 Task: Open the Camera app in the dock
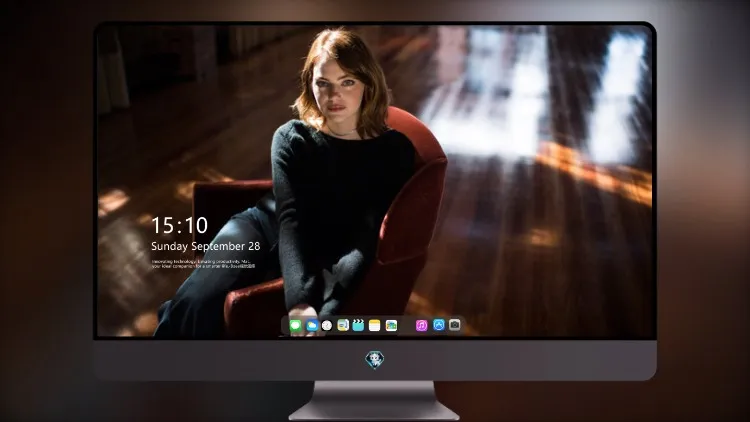[455, 325]
